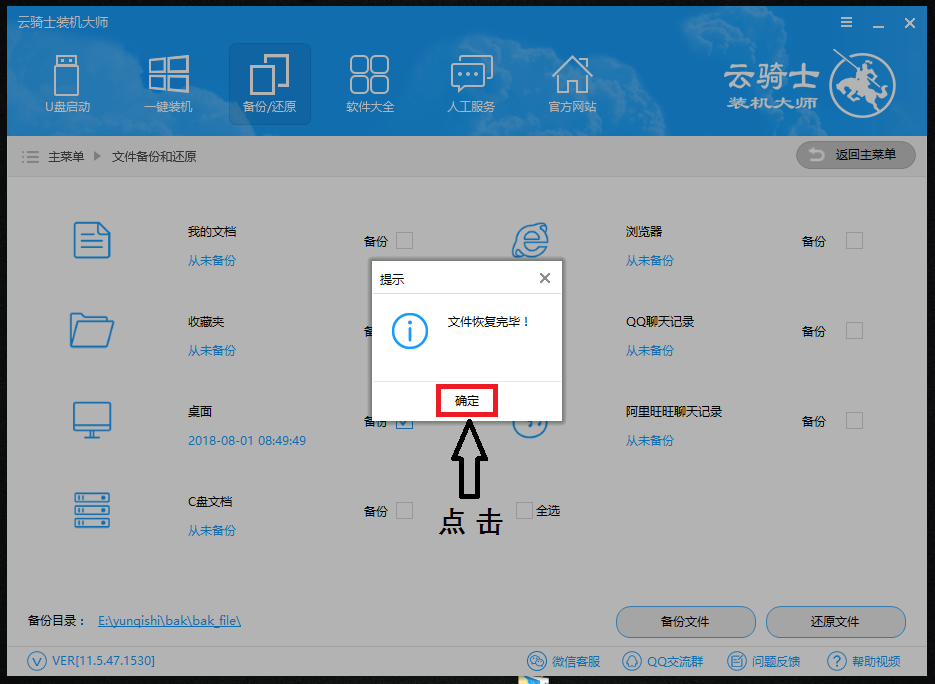Open backup path E:\yunqishi\bak\bak_file\
935x684 pixels.
click(x=169, y=621)
